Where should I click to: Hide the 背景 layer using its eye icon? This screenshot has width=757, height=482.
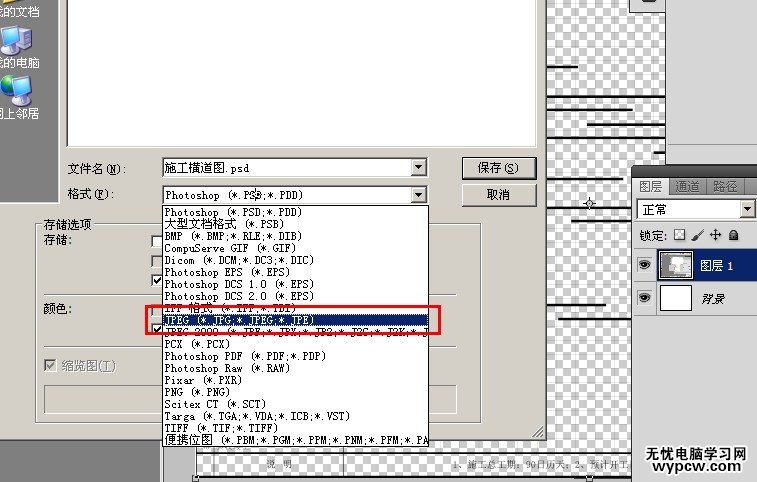(x=645, y=298)
